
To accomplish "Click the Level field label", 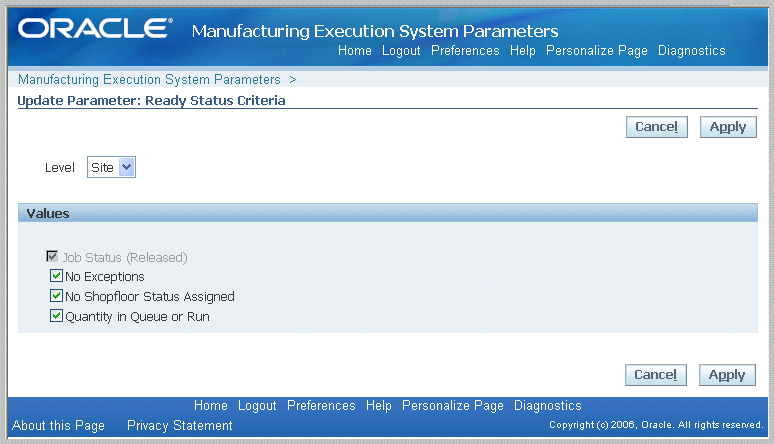I will [60, 167].
